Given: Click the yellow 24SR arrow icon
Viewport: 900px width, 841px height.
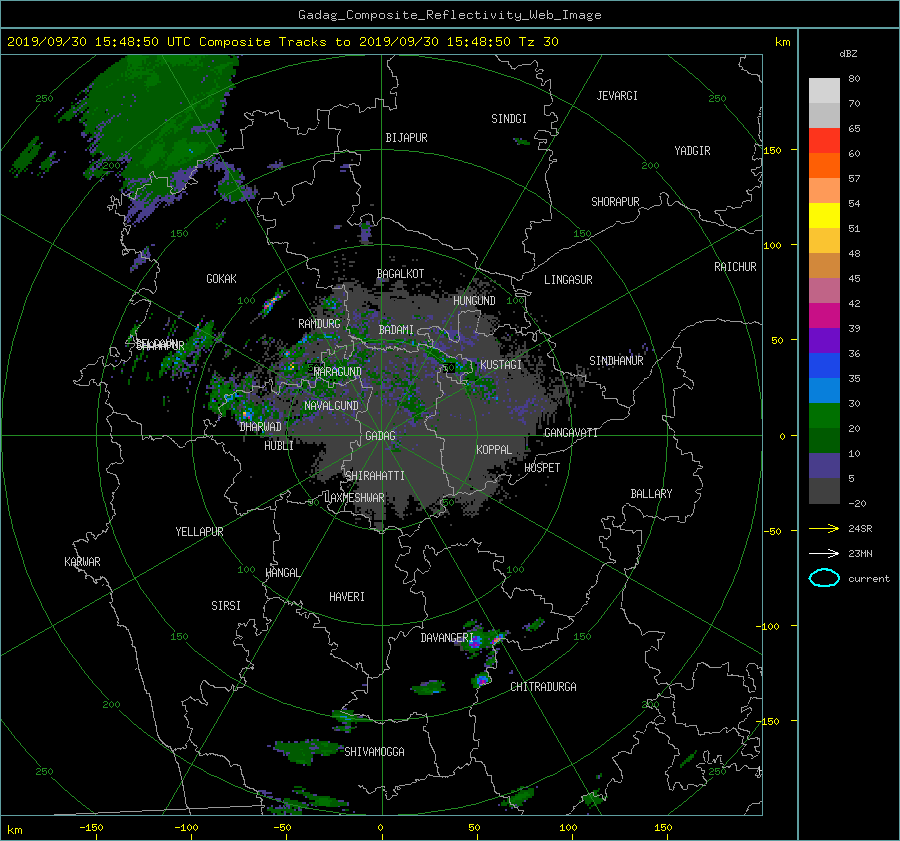Looking at the screenshot, I should (824, 528).
